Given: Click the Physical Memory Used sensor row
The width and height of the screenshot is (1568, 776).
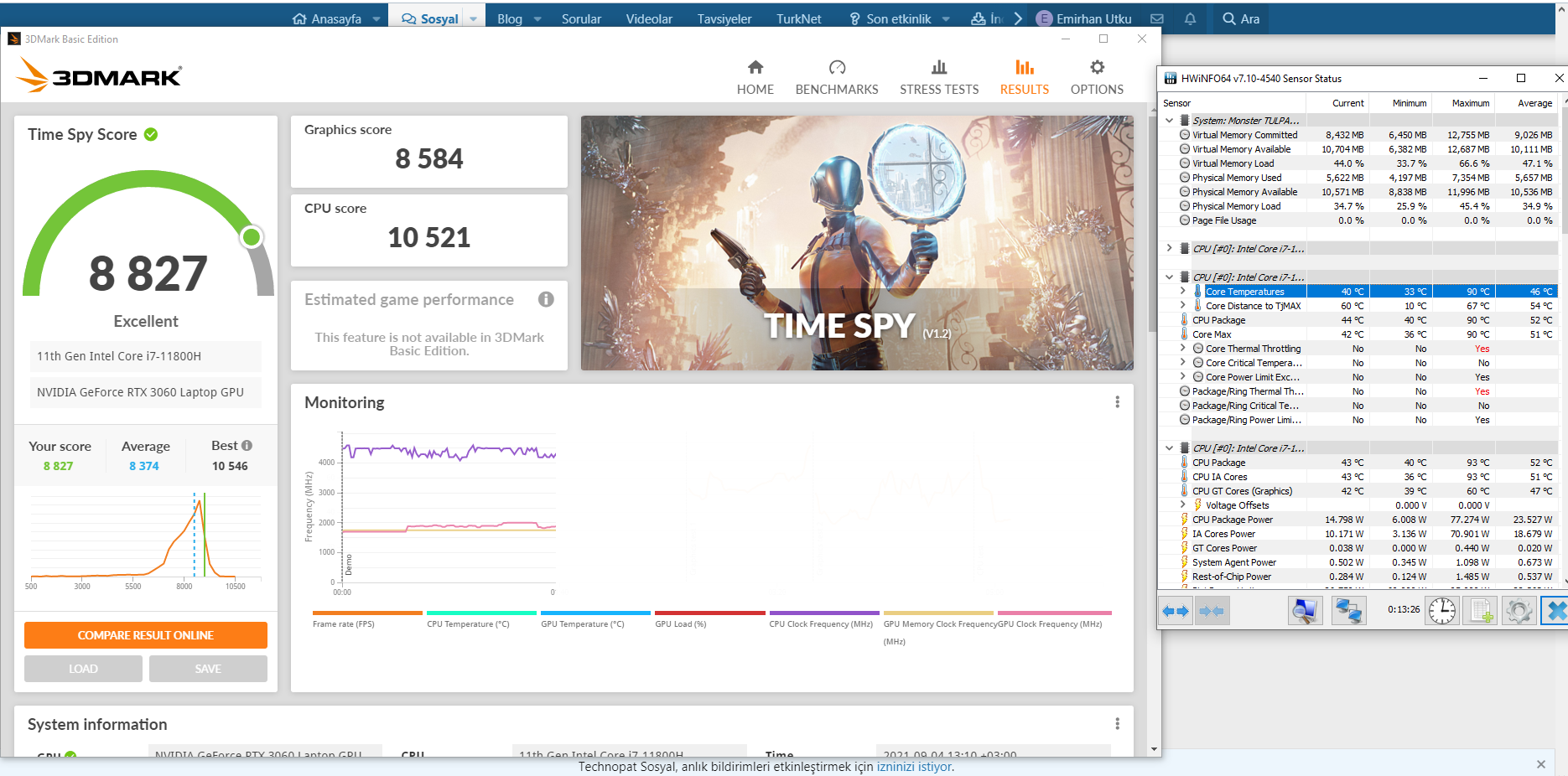Looking at the screenshot, I should [x=1358, y=178].
